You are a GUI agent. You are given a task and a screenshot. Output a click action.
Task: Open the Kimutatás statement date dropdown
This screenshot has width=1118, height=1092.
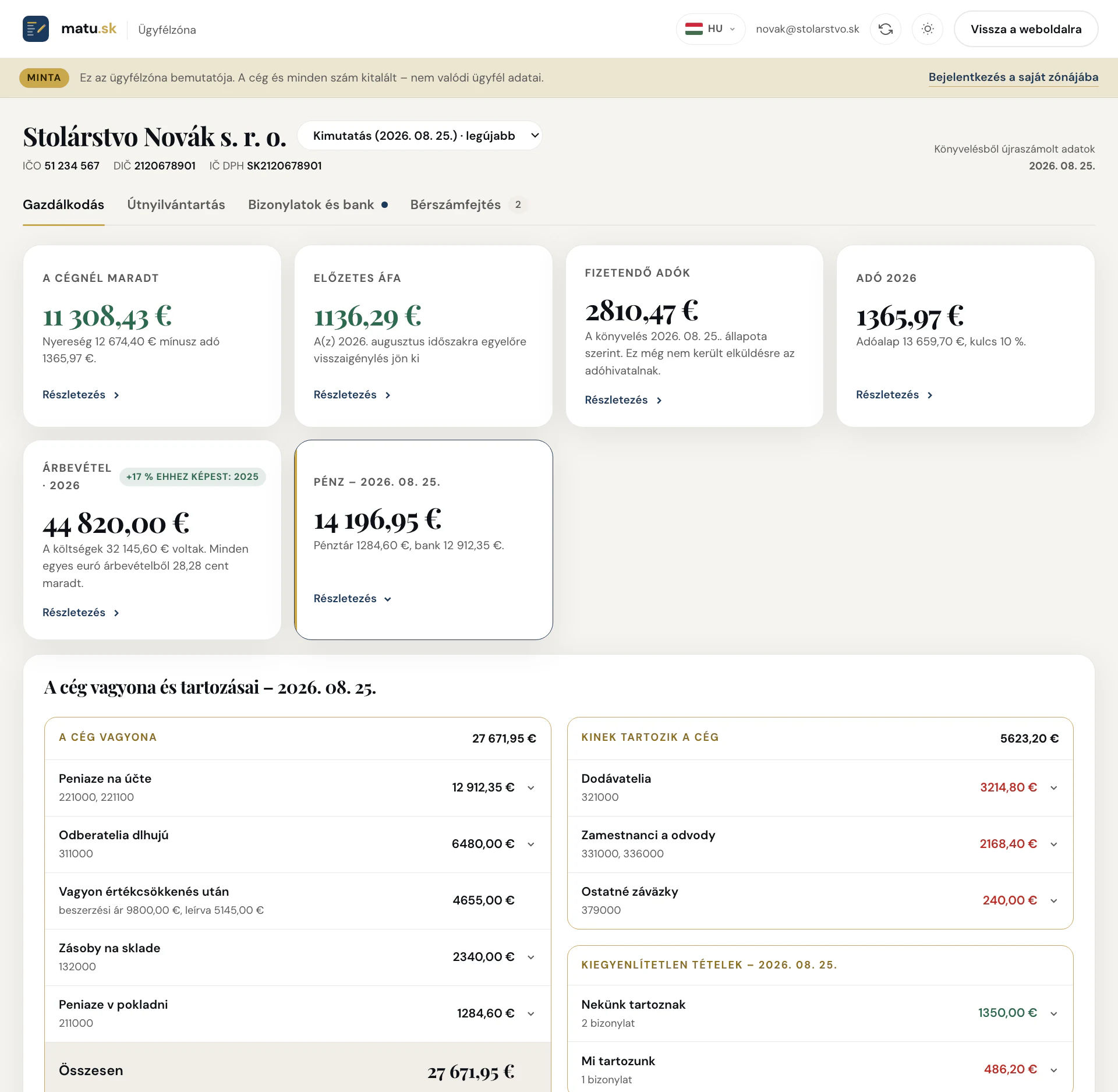click(420, 136)
